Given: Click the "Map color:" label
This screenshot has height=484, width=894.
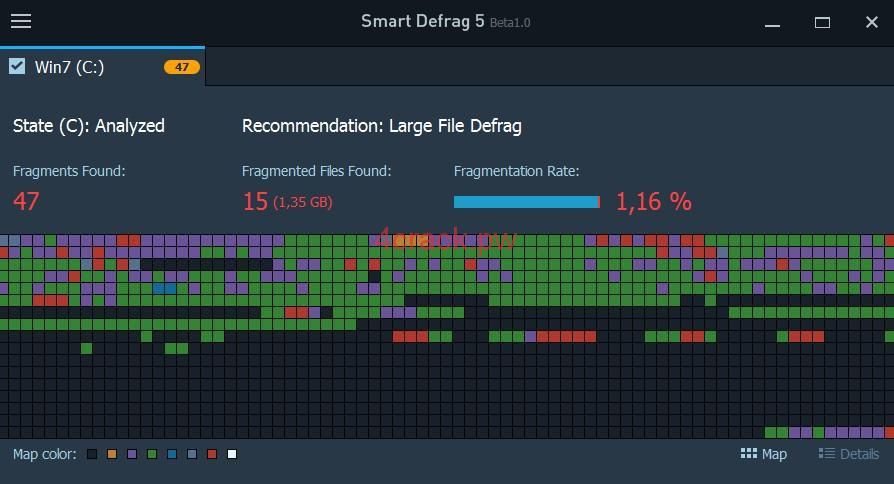Looking at the screenshot, I should [x=44, y=454].
